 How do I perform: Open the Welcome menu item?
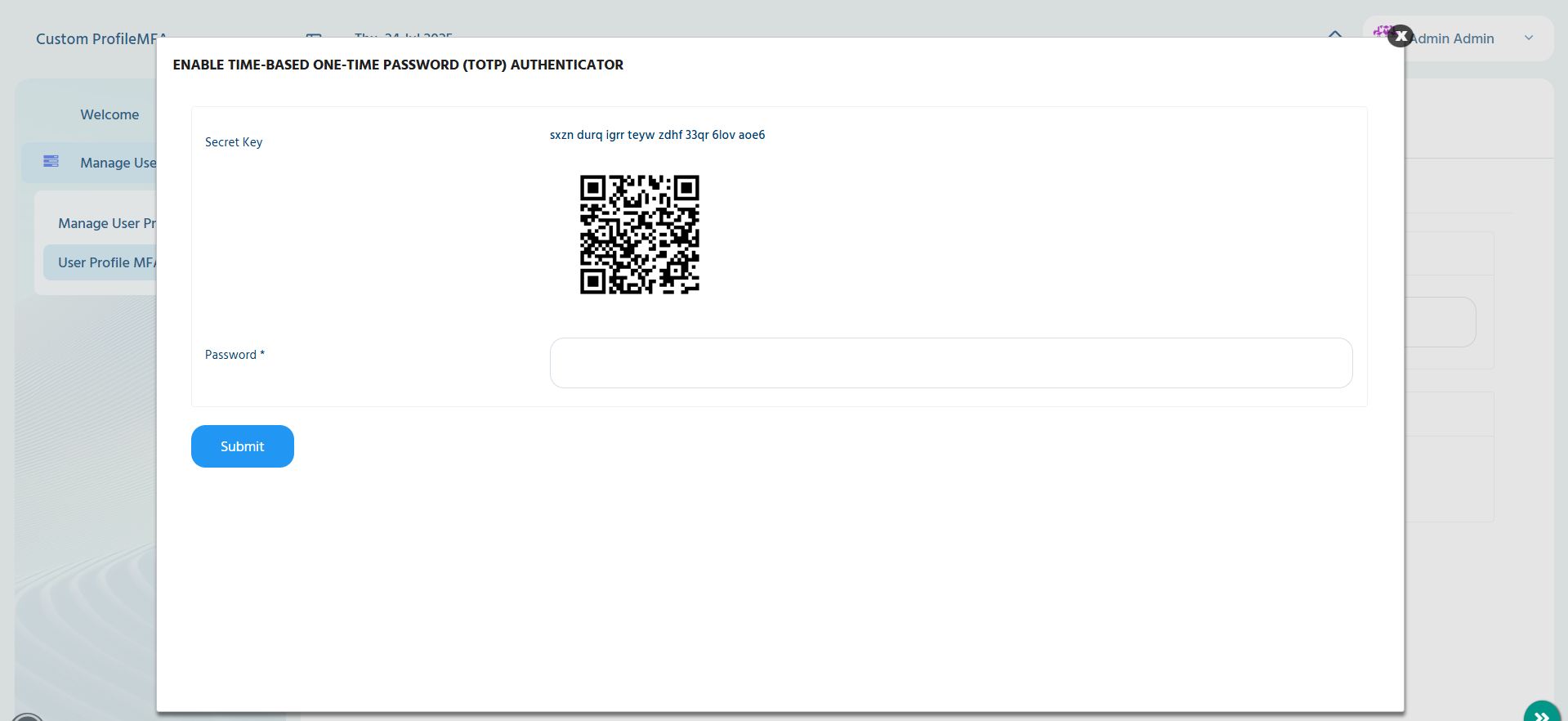(x=109, y=114)
